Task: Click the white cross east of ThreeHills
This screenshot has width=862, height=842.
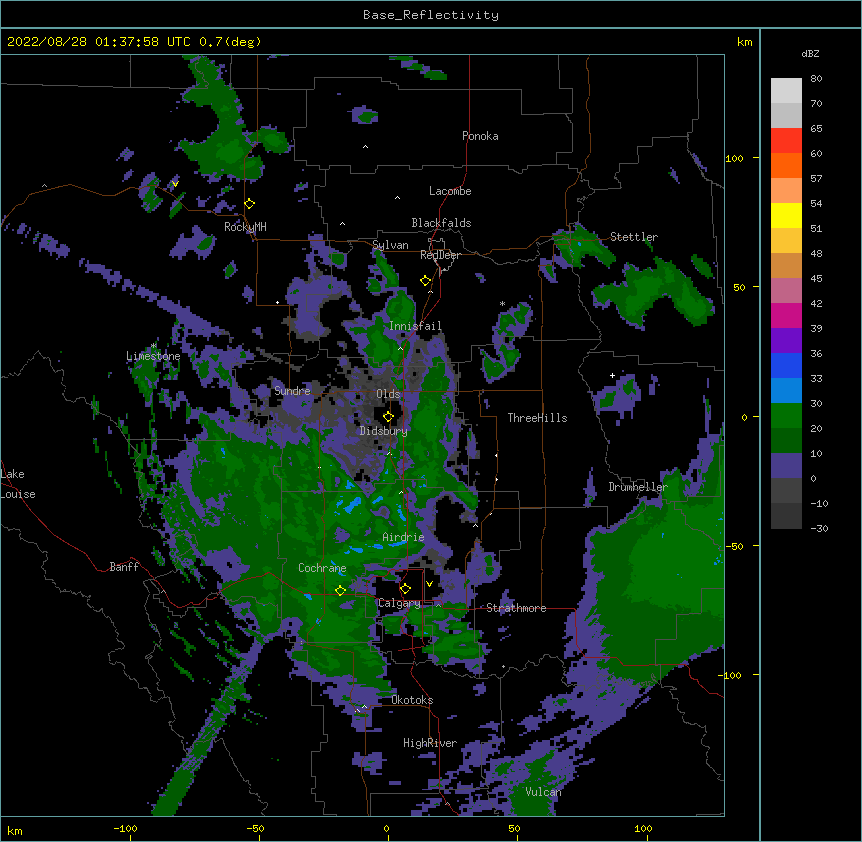Action: [x=612, y=375]
